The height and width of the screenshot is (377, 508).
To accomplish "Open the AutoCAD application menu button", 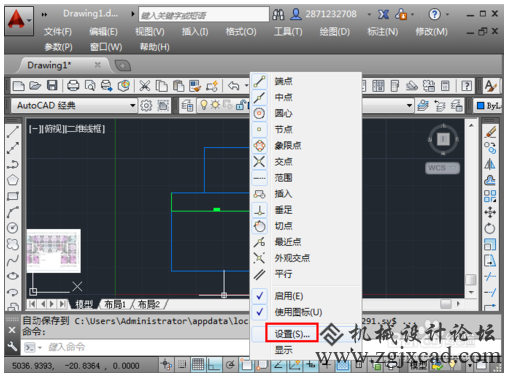I will (19, 21).
